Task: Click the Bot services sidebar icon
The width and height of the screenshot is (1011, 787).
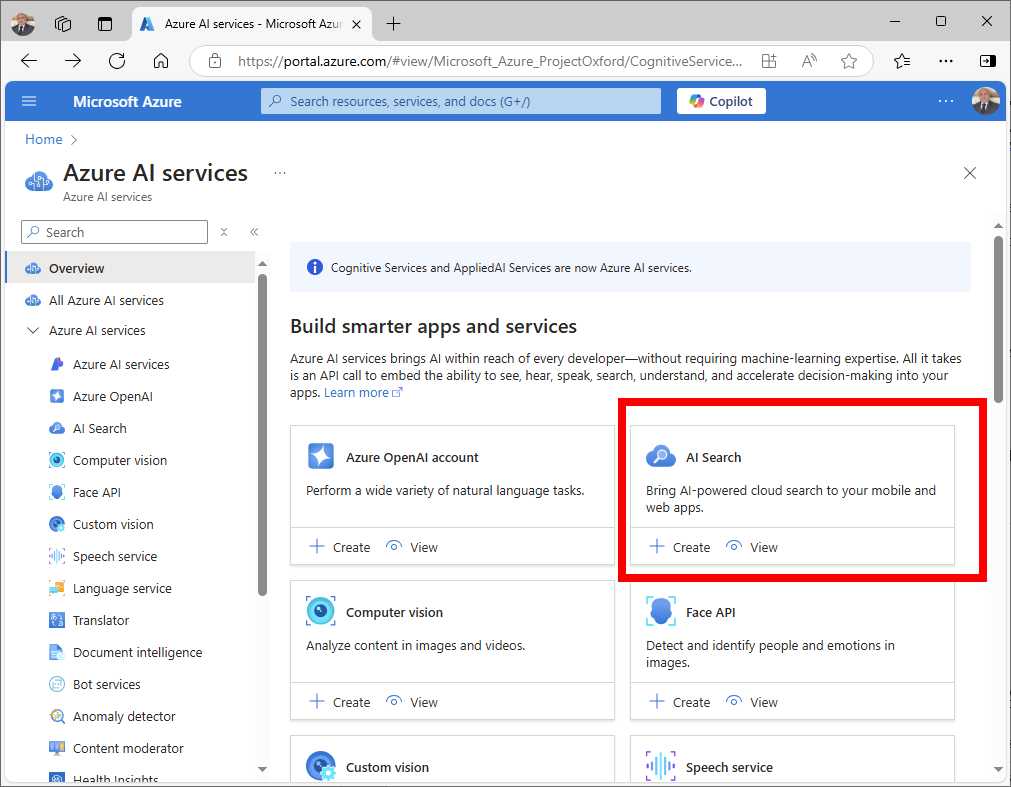Action: tap(57, 685)
